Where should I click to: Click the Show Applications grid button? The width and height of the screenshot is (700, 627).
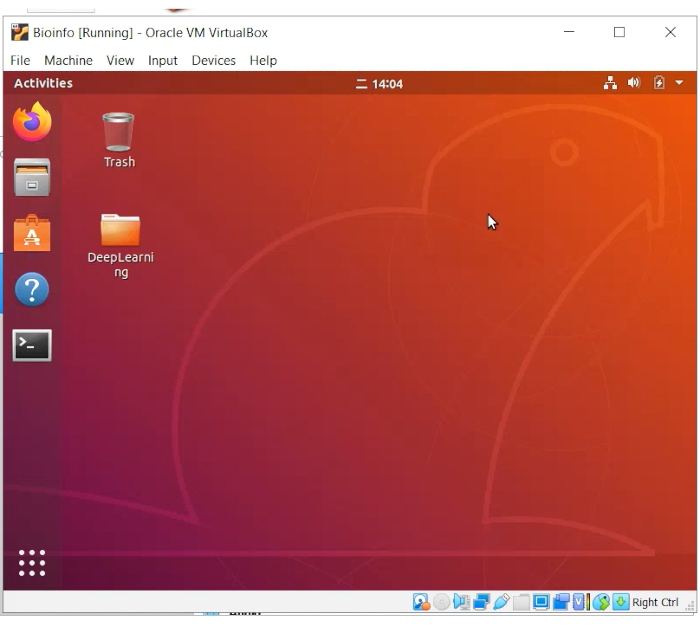32,563
